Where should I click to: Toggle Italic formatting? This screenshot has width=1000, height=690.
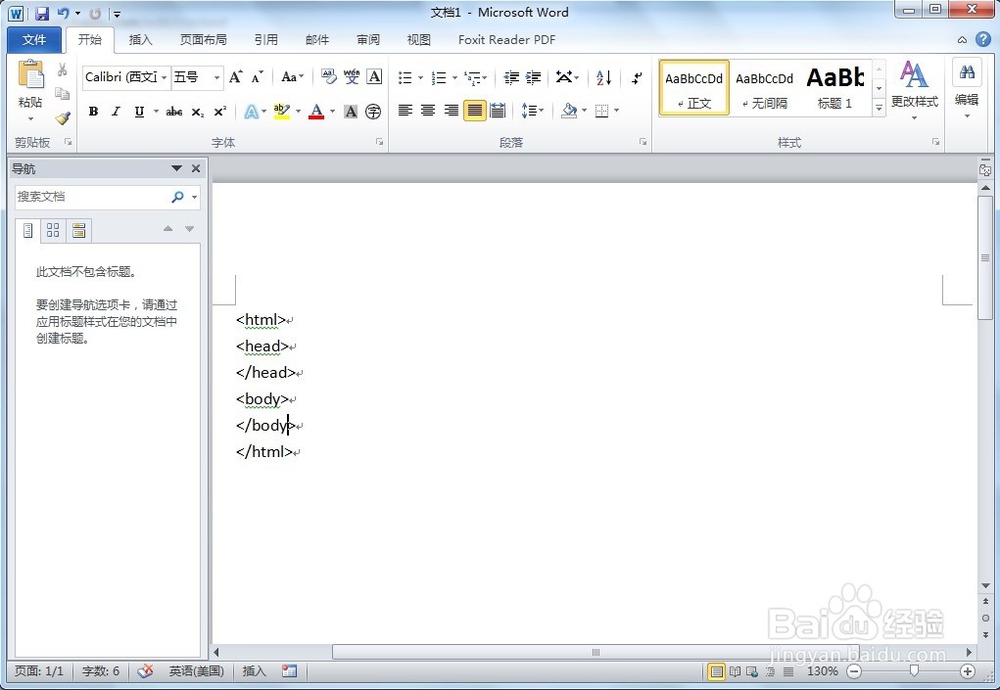point(115,112)
